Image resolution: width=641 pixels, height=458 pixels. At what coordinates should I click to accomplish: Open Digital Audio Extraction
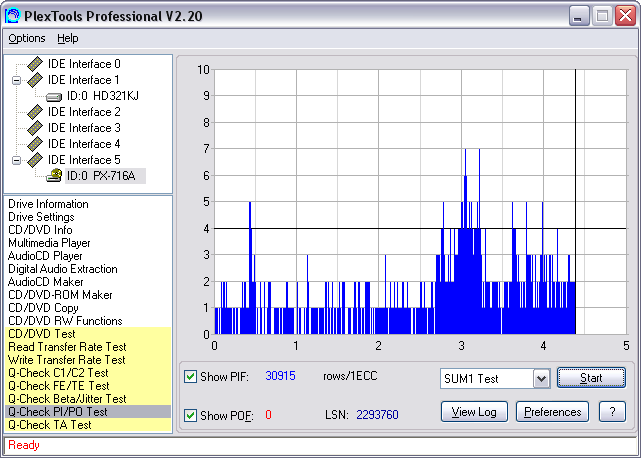coord(63,269)
